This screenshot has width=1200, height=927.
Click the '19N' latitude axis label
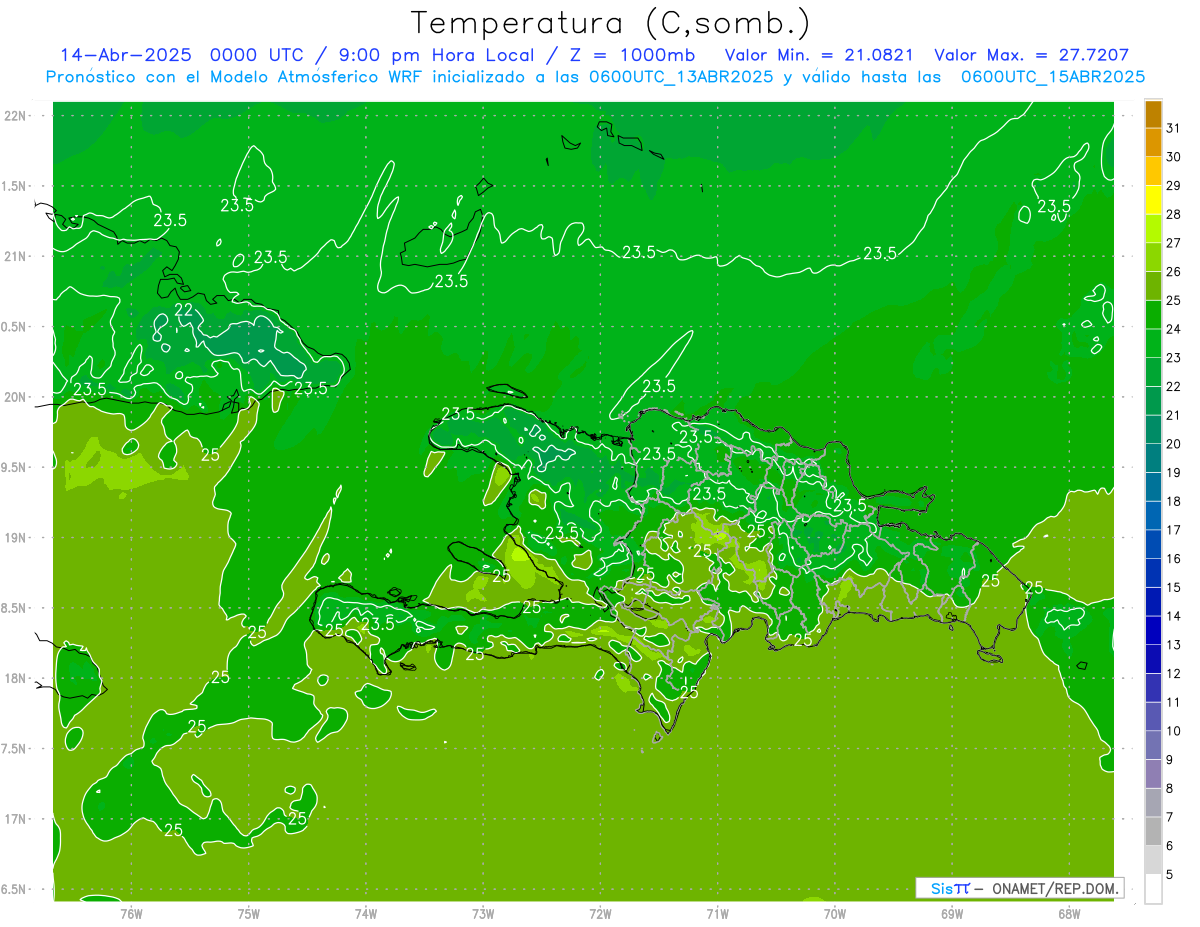(x=16, y=537)
